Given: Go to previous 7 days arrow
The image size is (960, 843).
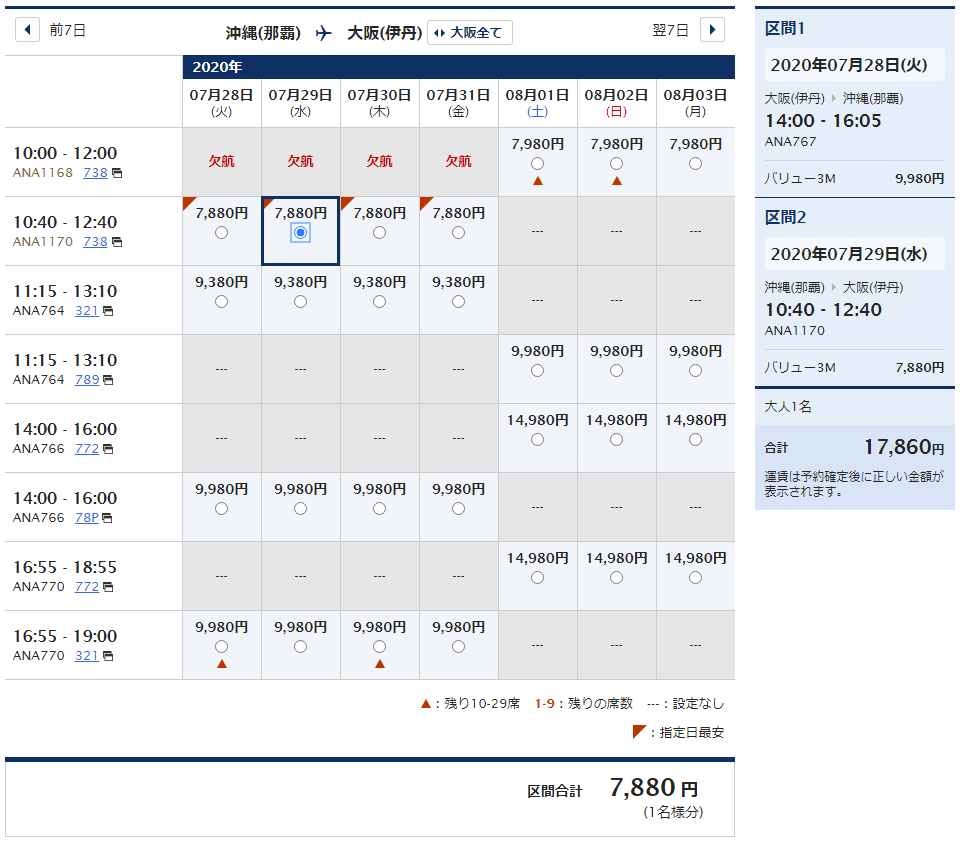Looking at the screenshot, I should 27,29.
